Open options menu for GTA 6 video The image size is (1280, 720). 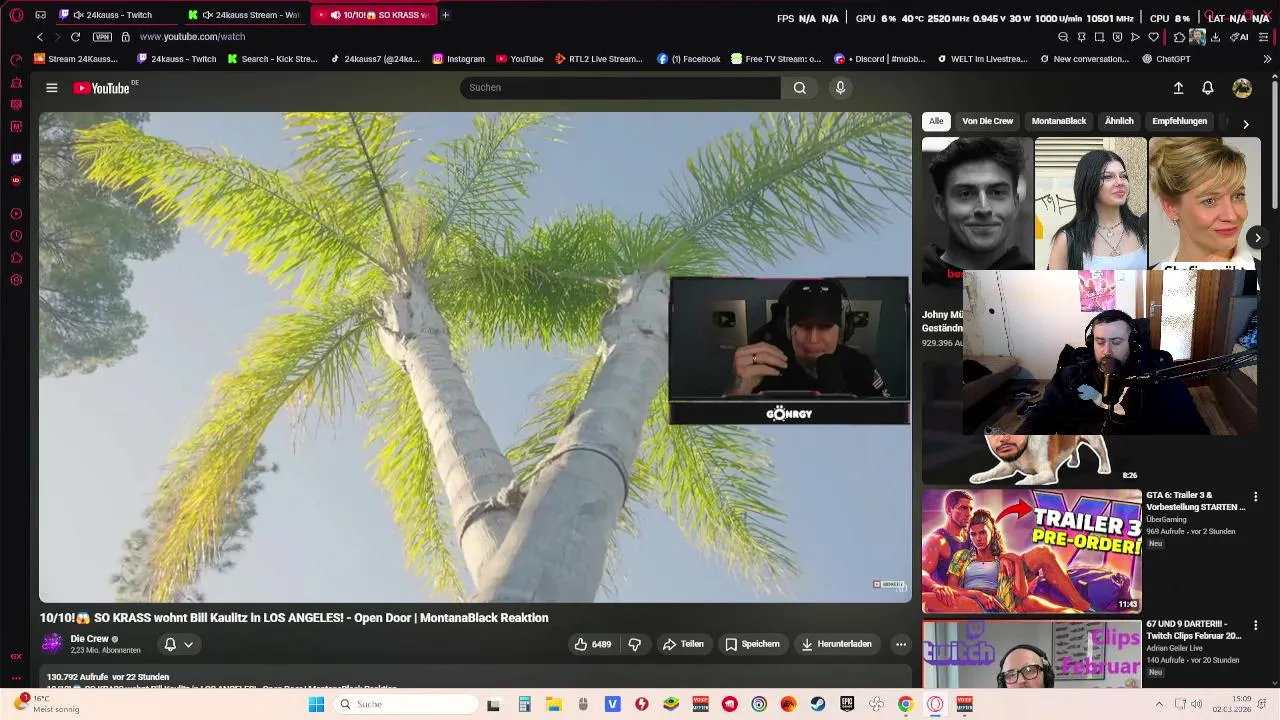(1256, 496)
